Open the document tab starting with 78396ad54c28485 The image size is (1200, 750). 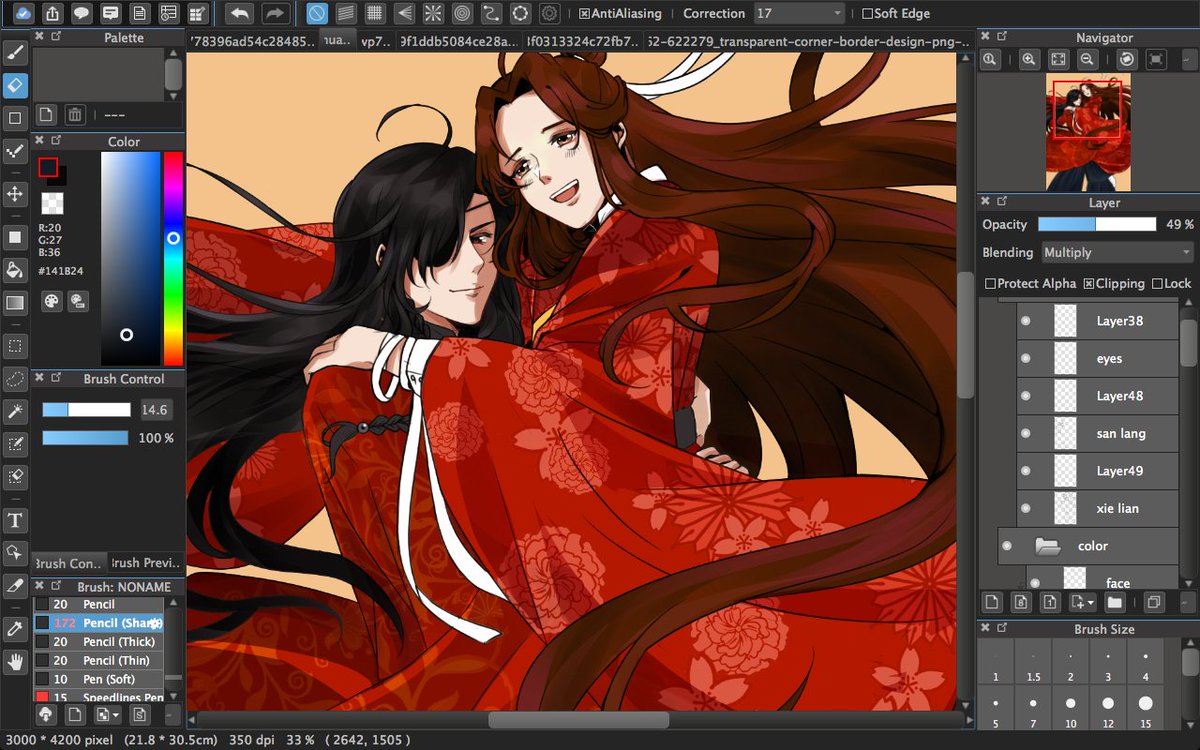(254, 41)
